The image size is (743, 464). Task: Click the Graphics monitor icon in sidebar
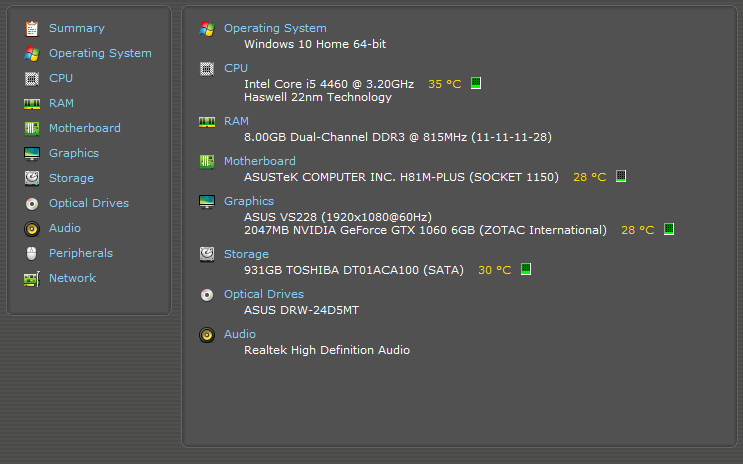pyautogui.click(x=32, y=154)
